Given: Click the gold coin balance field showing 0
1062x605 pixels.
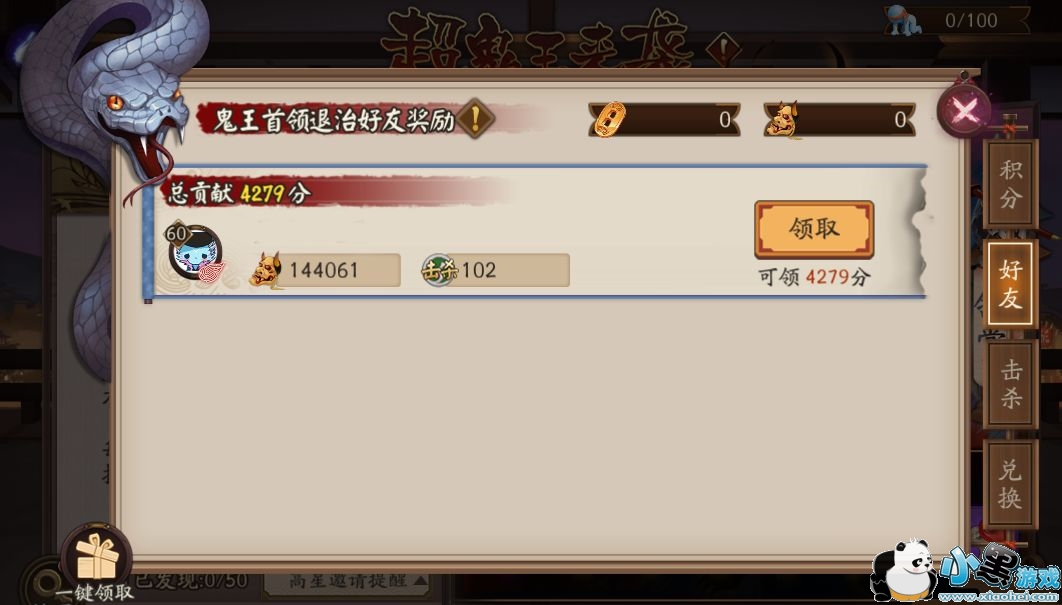Looking at the screenshot, I should pos(664,120).
